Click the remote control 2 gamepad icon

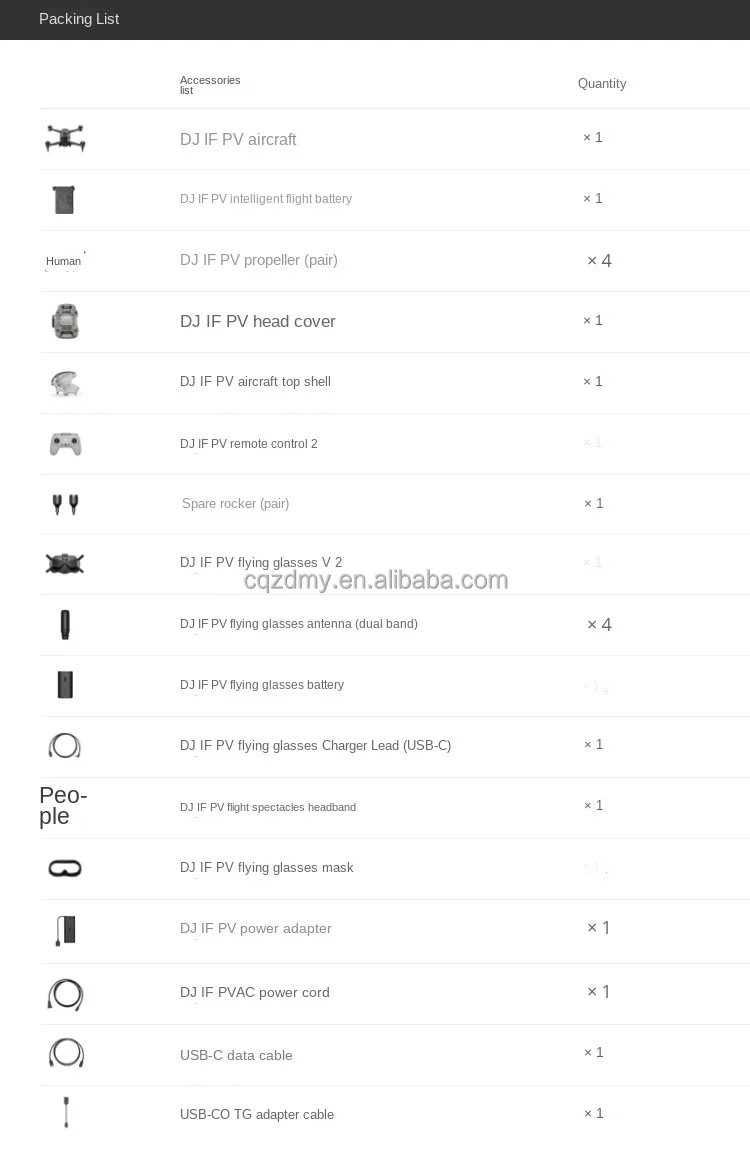tap(65, 444)
